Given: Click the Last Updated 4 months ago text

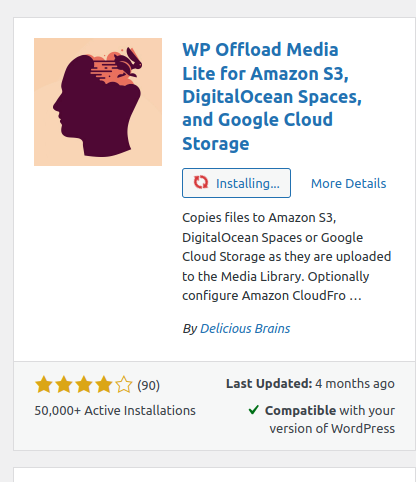Looking at the screenshot, I should (x=310, y=384).
